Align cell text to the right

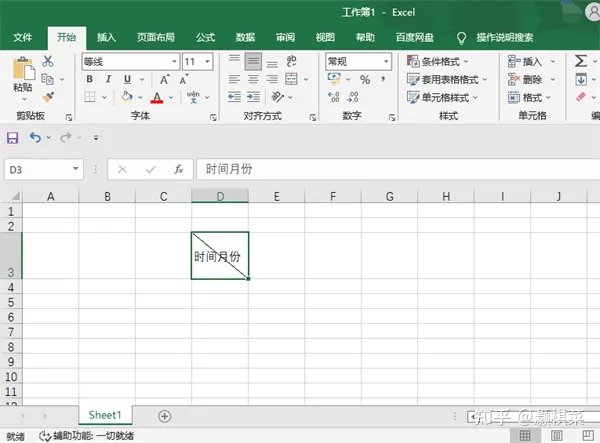pos(272,79)
